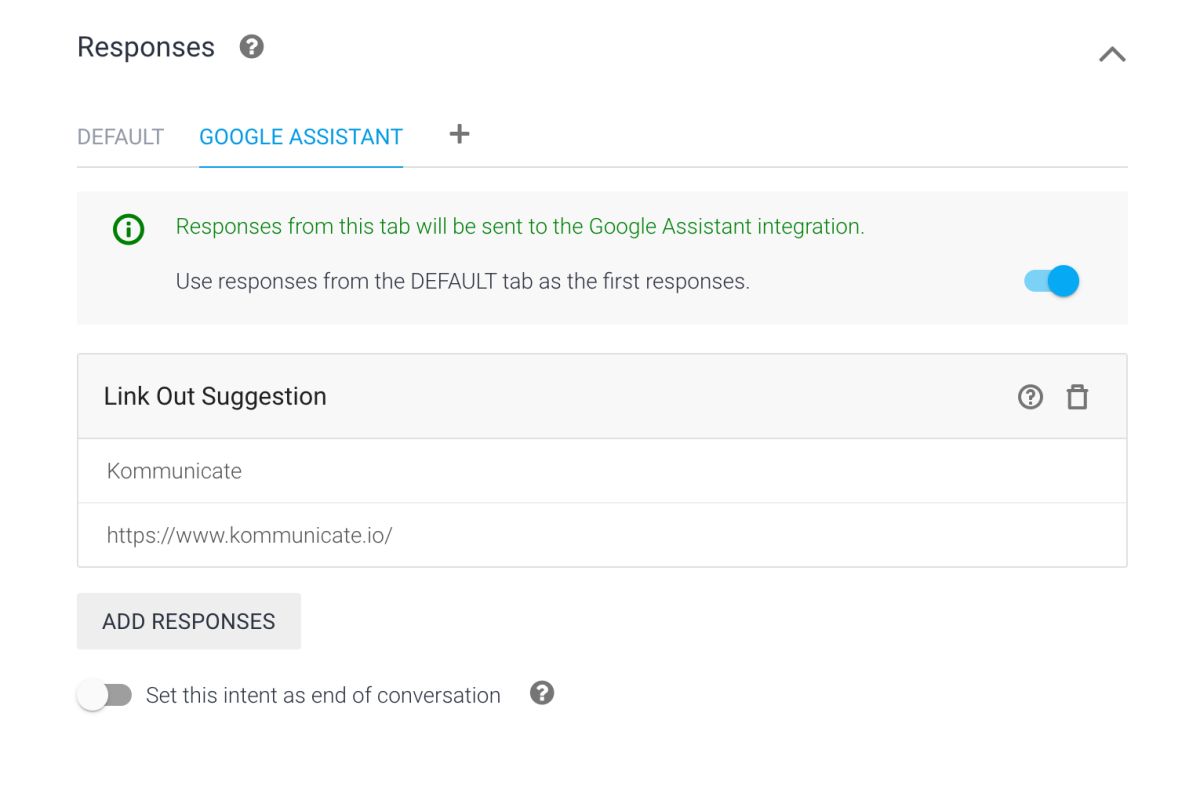The height and width of the screenshot is (789, 1200).
Task: Click the Kommunicate title input field
Action: pyautogui.click(x=601, y=471)
